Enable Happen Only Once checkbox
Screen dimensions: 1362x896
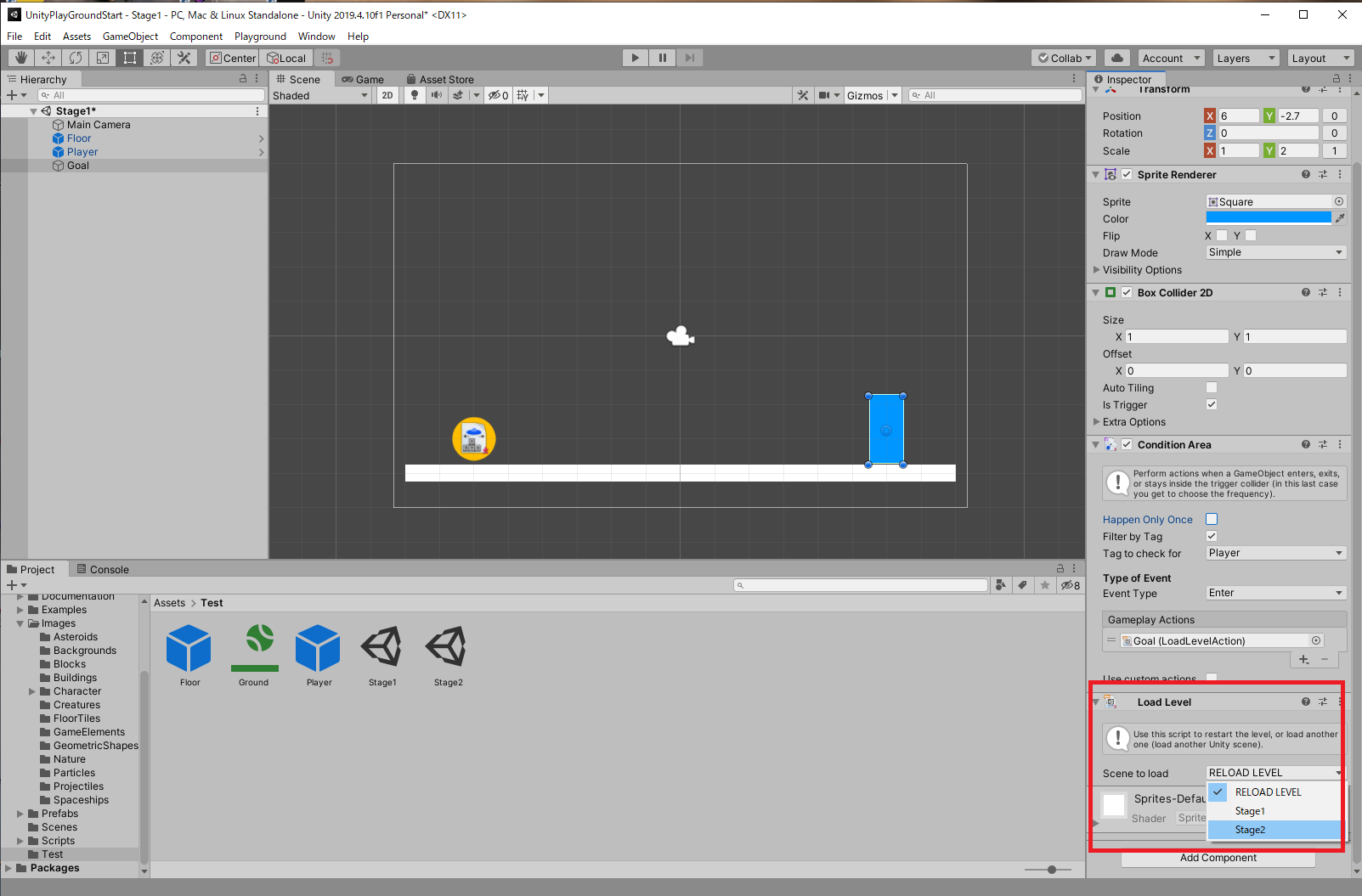click(x=1212, y=519)
